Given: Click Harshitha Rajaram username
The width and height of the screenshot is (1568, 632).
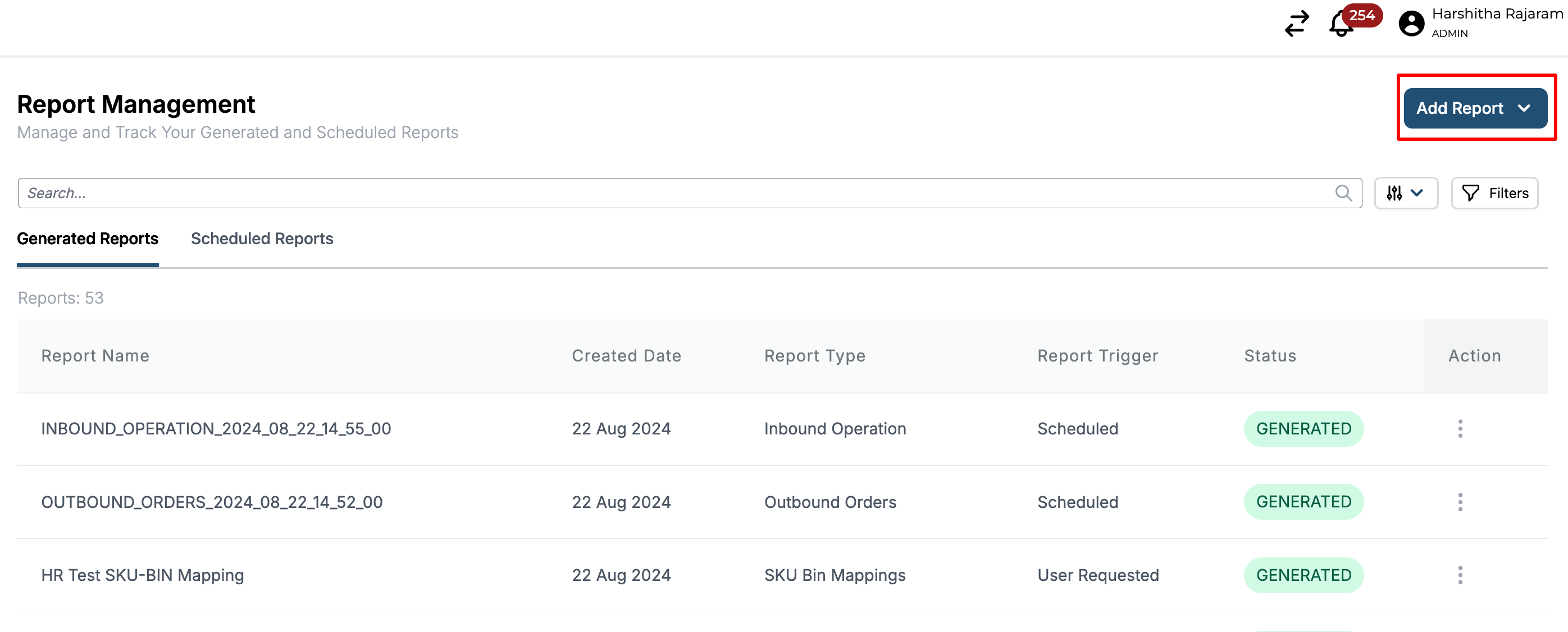Looking at the screenshot, I should (1497, 14).
